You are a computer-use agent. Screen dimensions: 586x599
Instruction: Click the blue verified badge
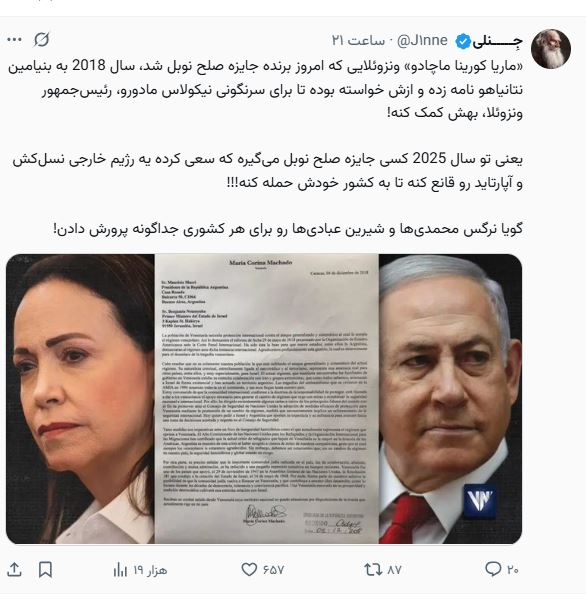pyautogui.click(x=463, y=42)
